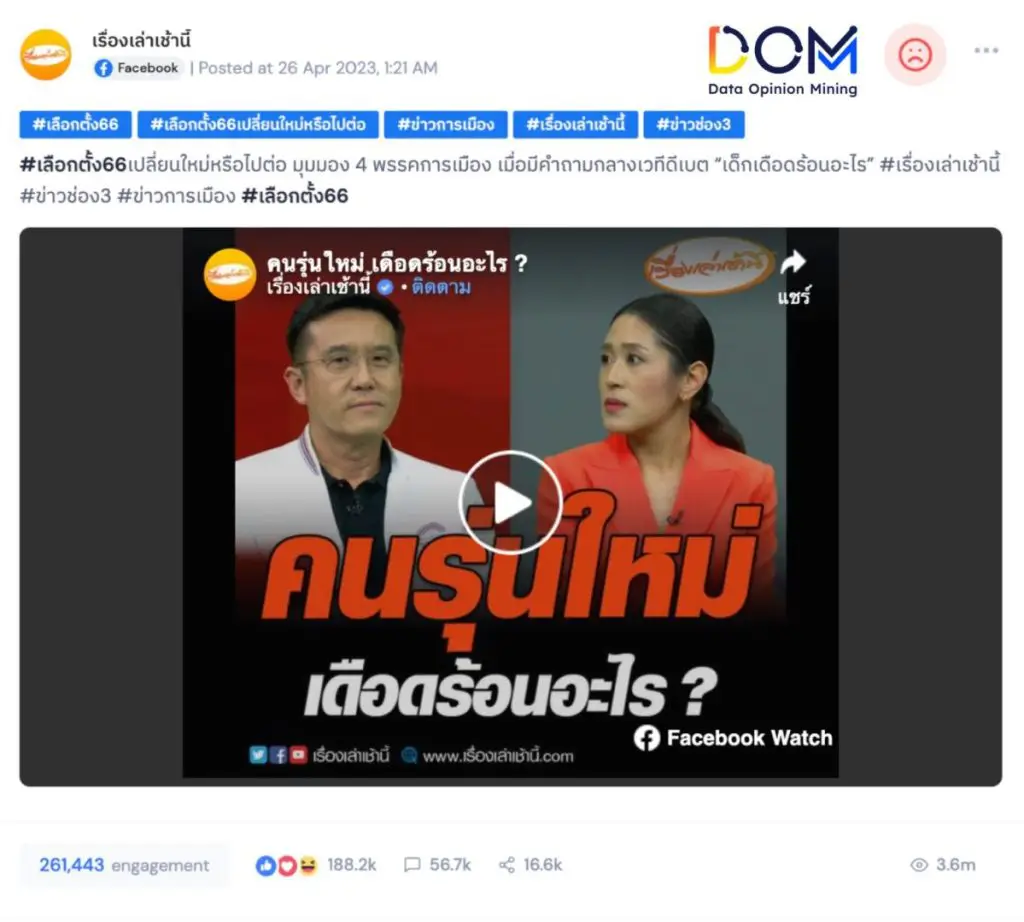Select the #ข่าวช่อง3 hashtag tag
1024x922 pixels.
click(694, 125)
